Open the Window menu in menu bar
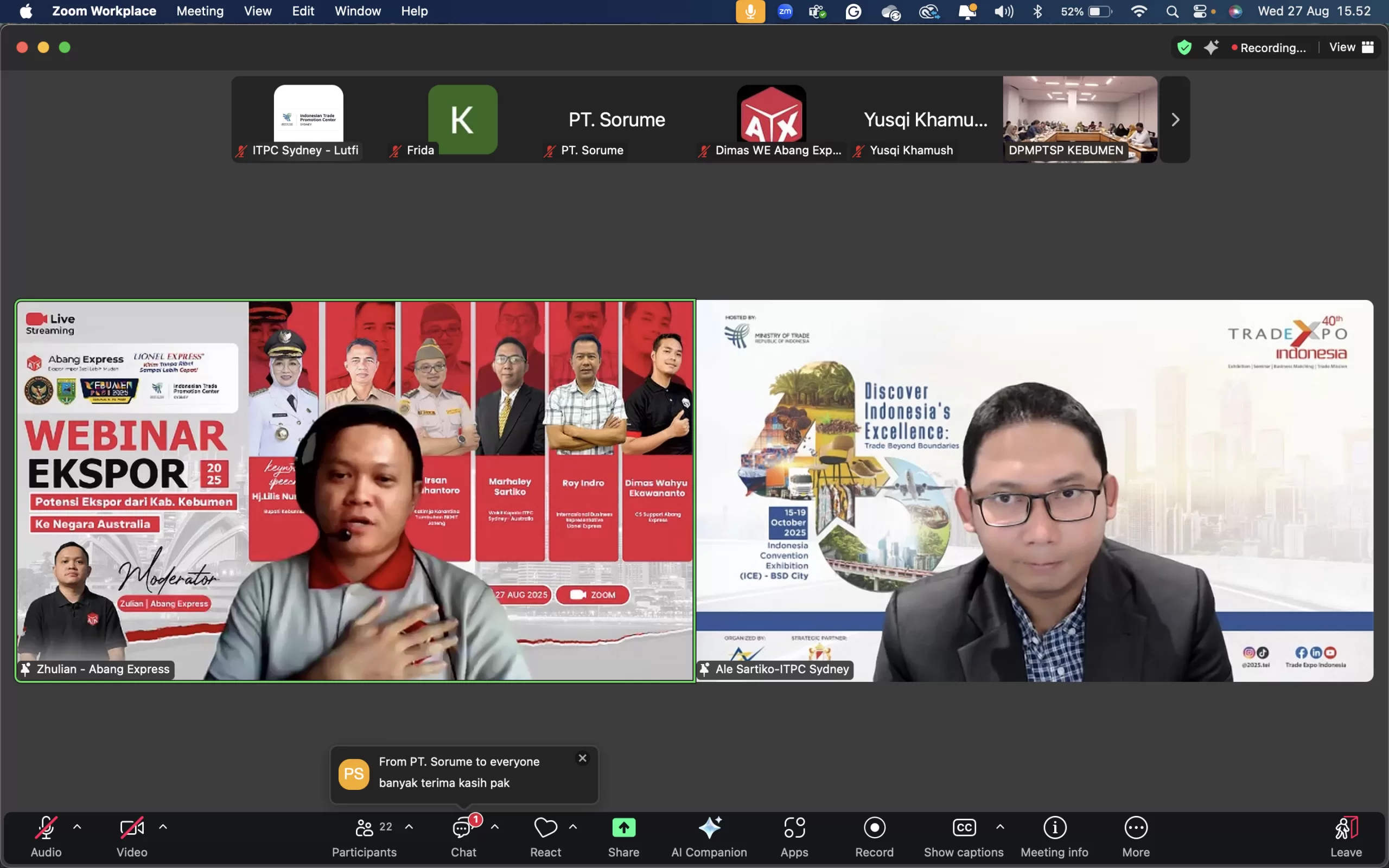The height and width of the screenshot is (868, 1389). pos(357,11)
